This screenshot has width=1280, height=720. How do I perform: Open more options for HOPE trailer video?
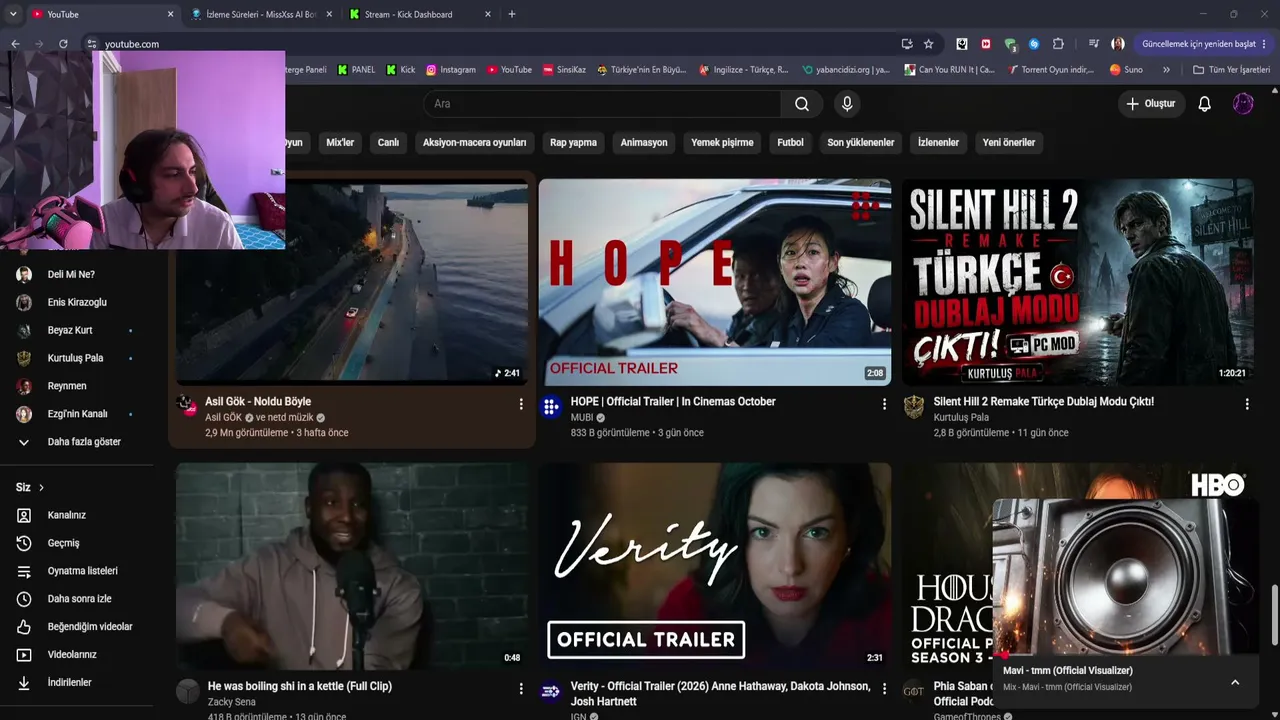click(x=884, y=404)
